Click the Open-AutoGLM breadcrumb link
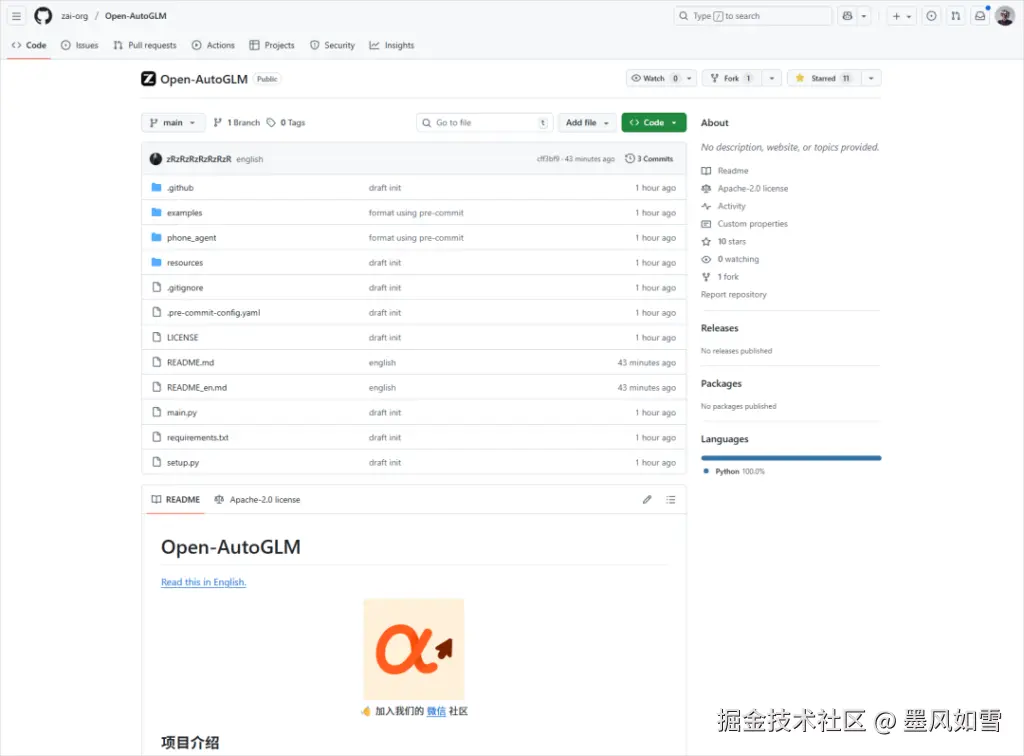 [136, 16]
